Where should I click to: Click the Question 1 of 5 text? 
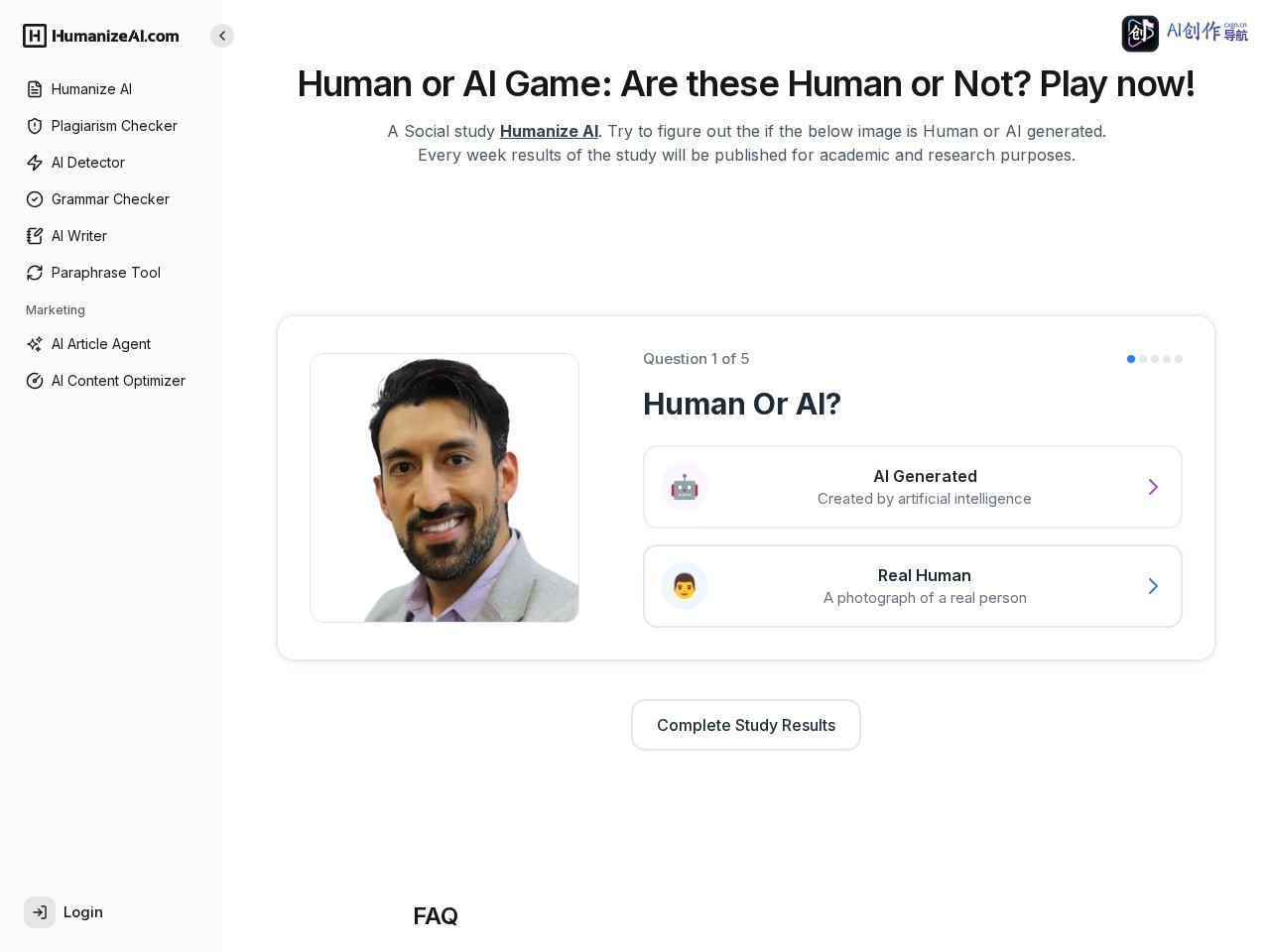(x=696, y=359)
